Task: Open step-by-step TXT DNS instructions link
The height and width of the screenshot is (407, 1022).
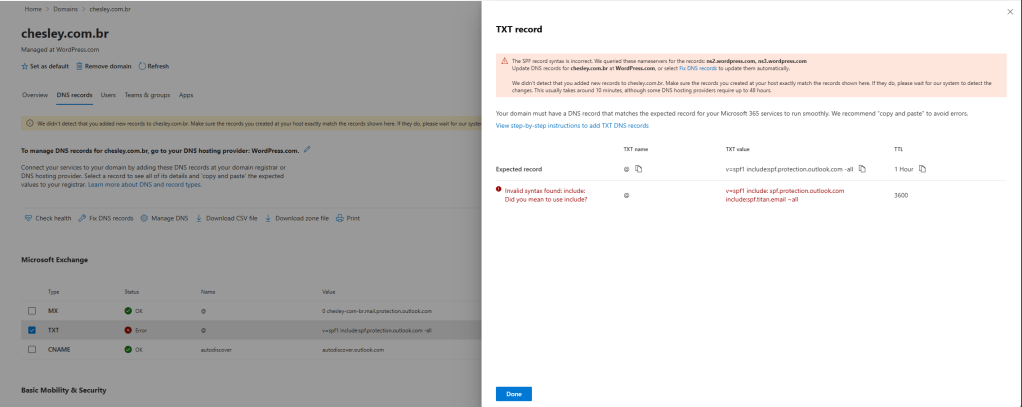Action: pyautogui.click(x=572, y=126)
